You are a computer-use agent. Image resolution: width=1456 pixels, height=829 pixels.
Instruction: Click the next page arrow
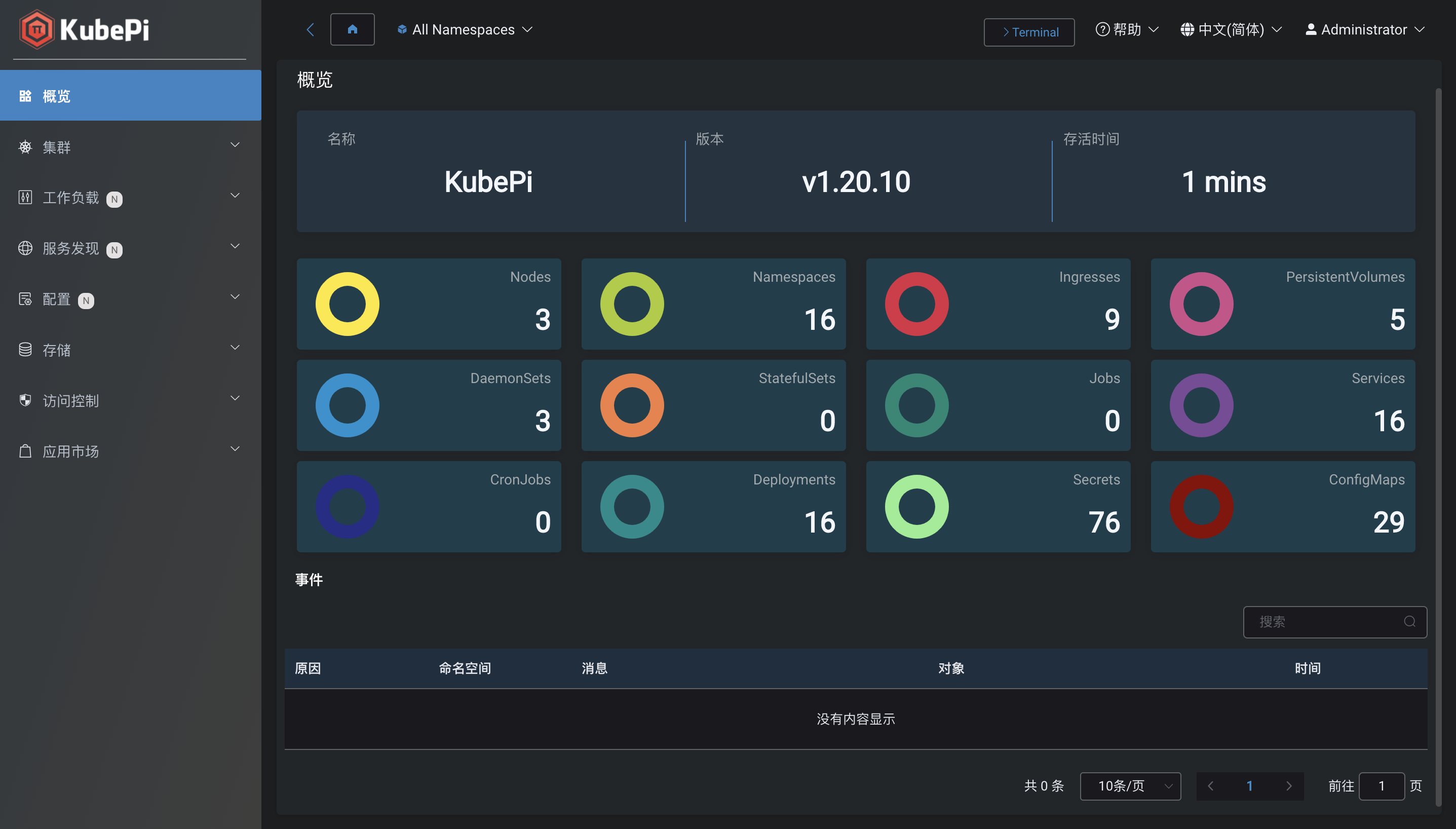(x=1289, y=786)
